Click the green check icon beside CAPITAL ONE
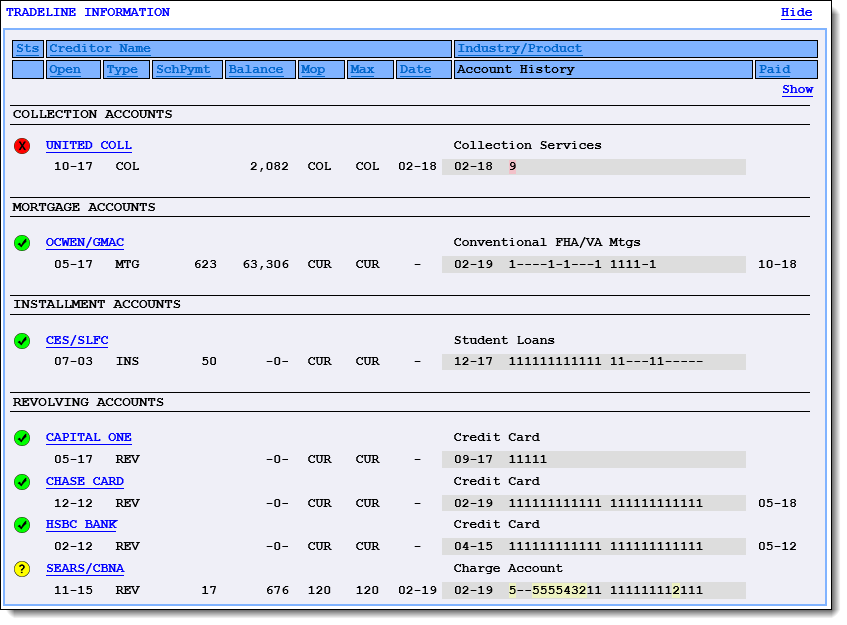 click(x=22, y=438)
